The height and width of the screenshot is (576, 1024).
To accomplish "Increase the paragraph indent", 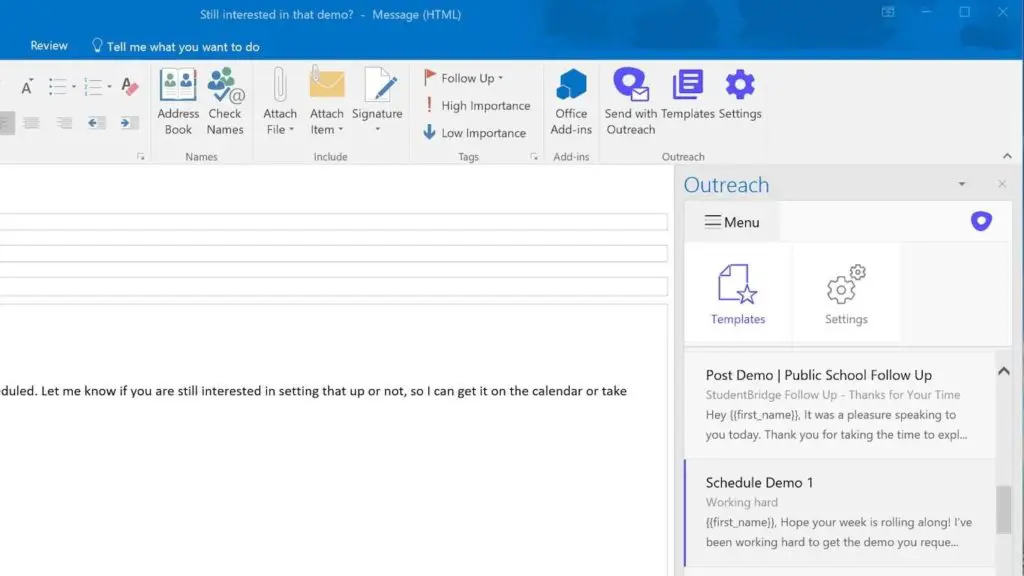I will tap(129, 123).
